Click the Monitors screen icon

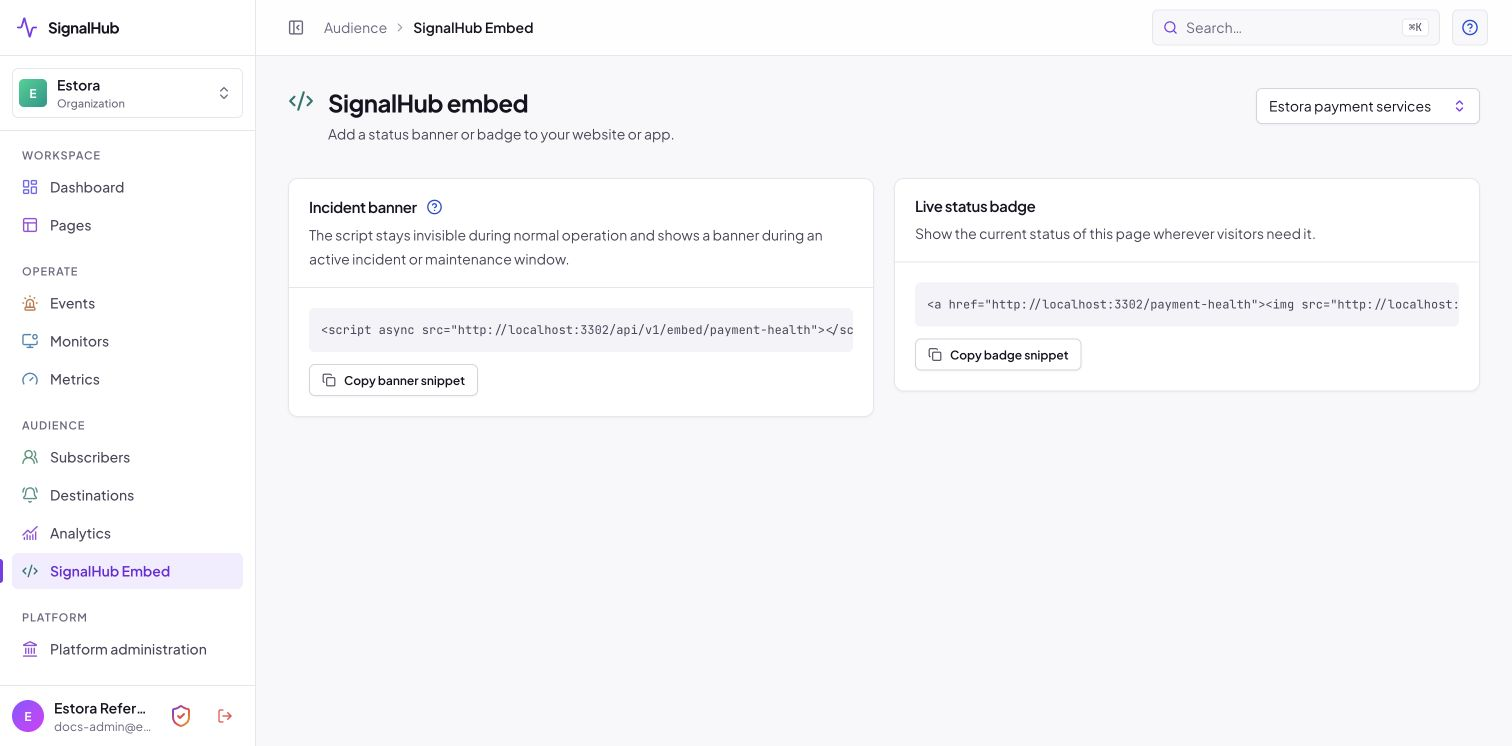(x=30, y=341)
